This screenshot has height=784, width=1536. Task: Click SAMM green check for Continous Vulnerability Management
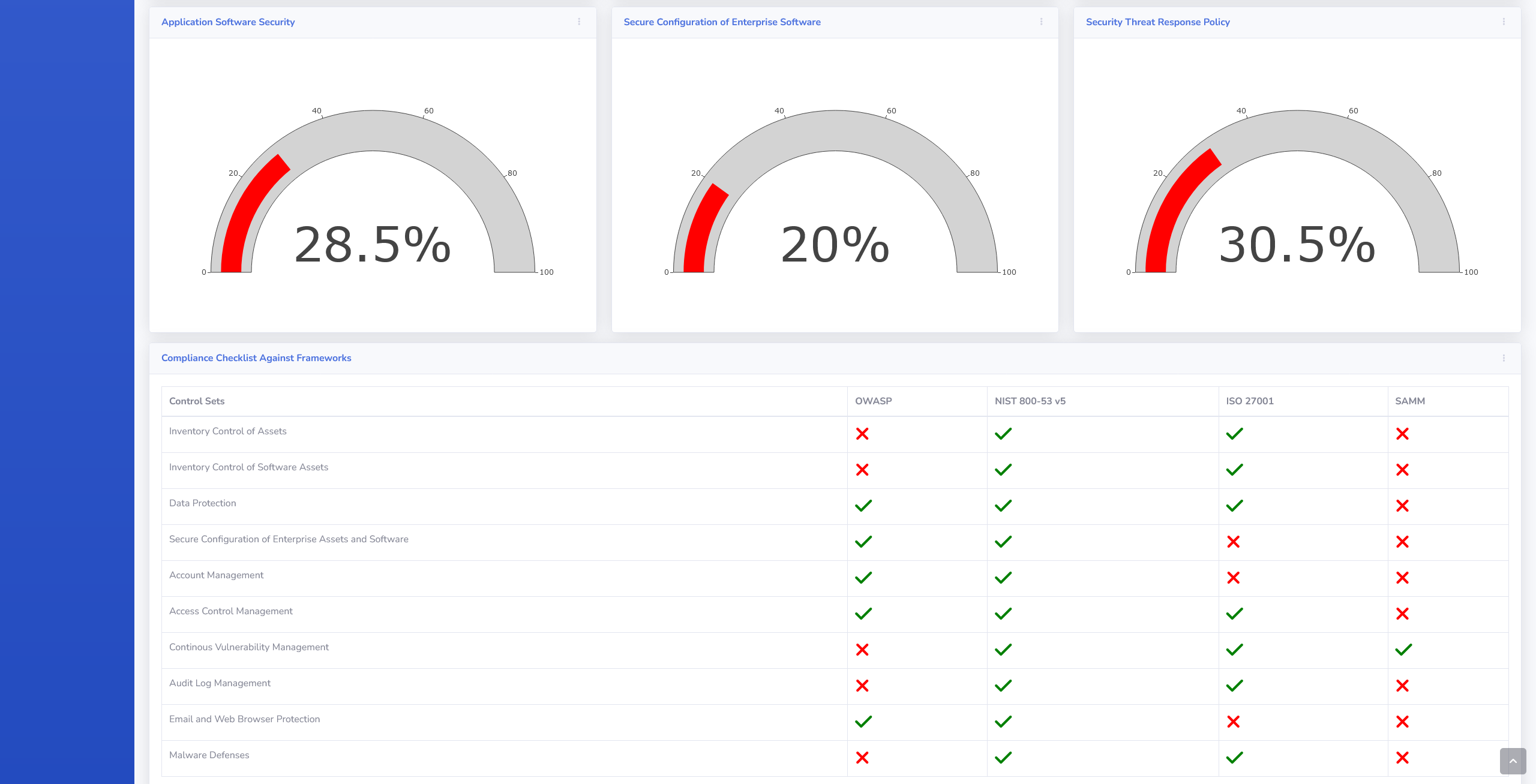(1403, 650)
